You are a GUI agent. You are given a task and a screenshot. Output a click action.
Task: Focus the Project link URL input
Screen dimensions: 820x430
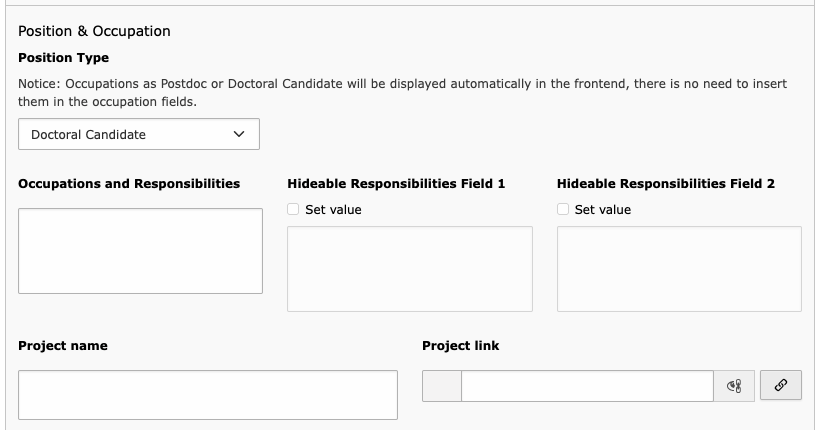[587, 386]
